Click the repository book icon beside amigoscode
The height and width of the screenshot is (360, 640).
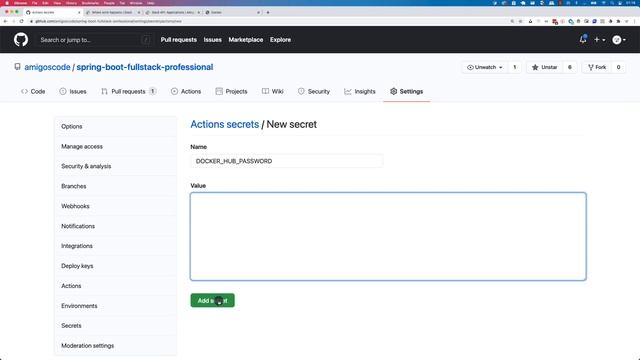pyautogui.click(x=17, y=67)
